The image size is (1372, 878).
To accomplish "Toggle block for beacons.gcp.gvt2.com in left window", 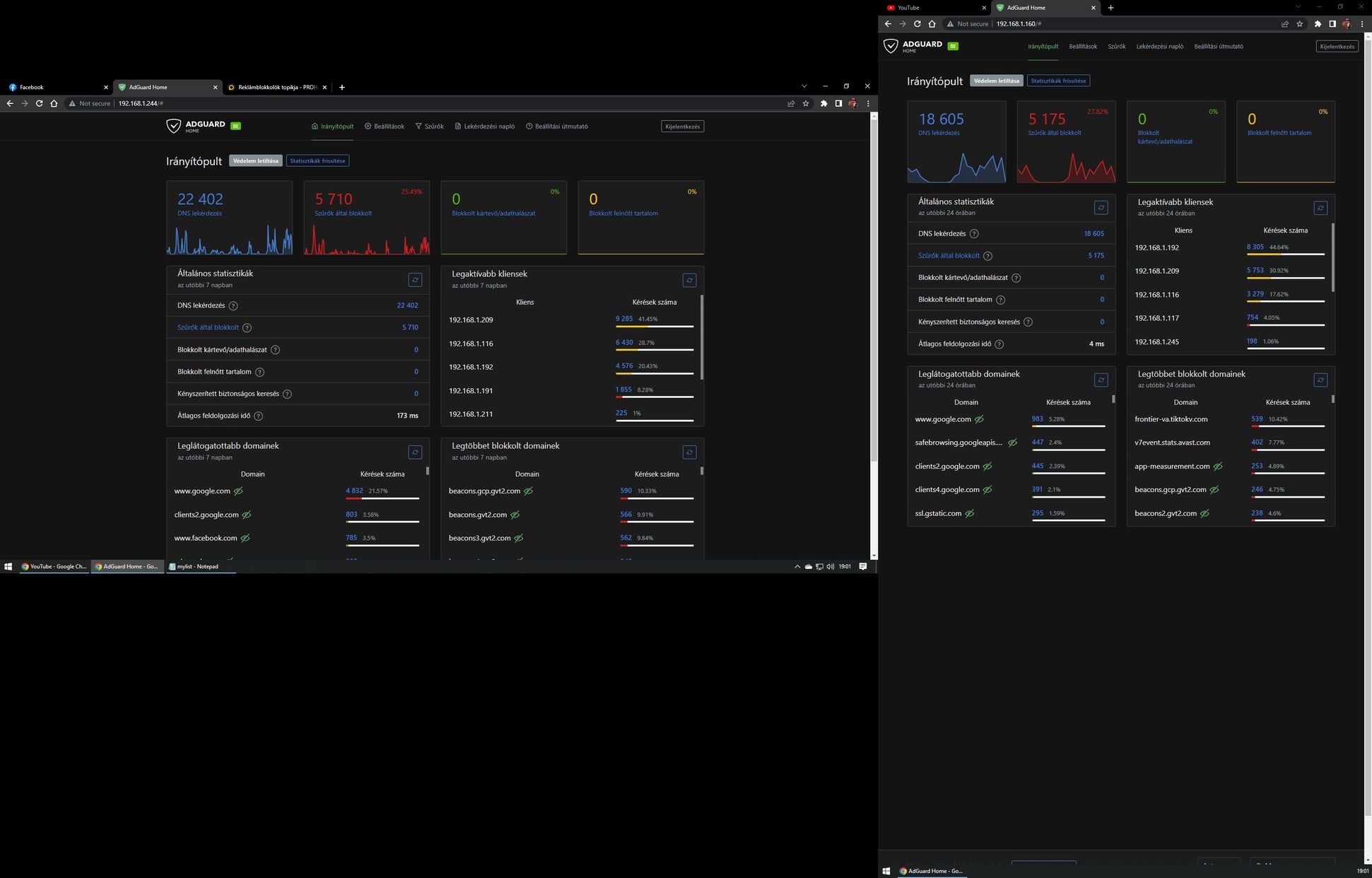I will tap(528, 491).
